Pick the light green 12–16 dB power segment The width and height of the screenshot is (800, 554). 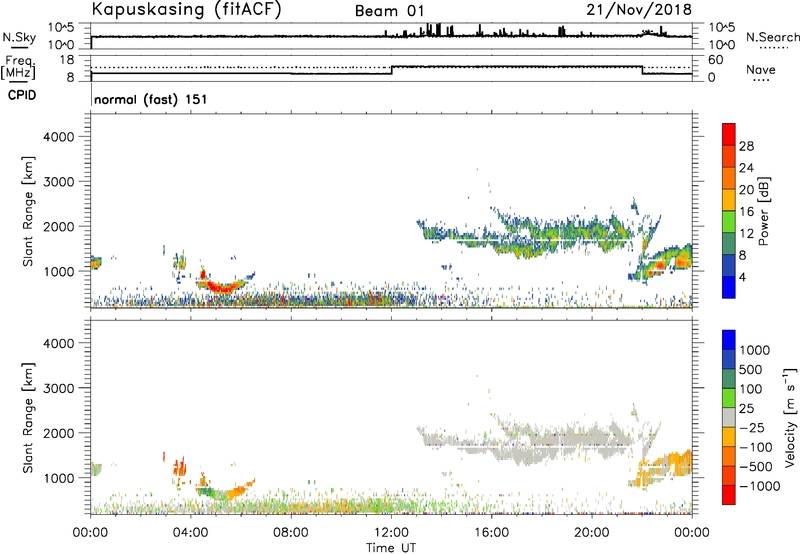(x=729, y=221)
